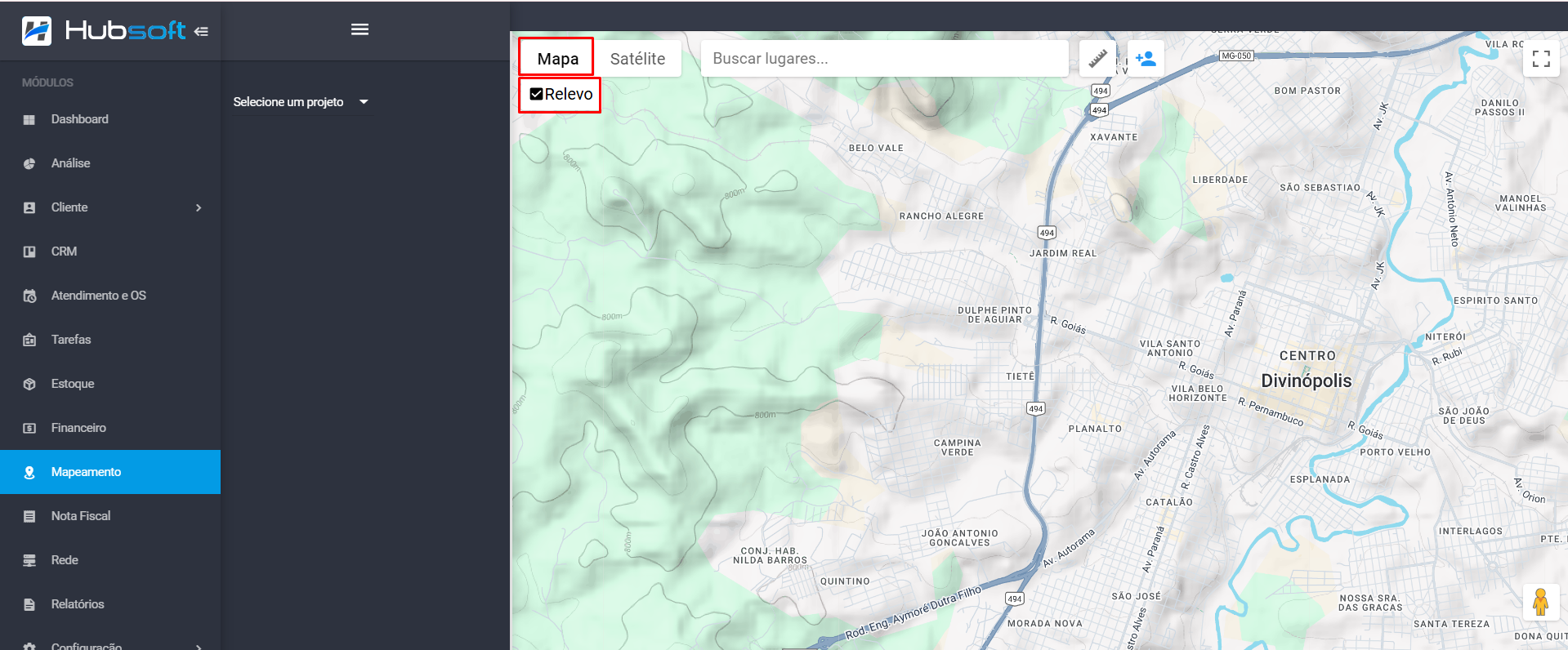Open the Dashboard module
The width and height of the screenshot is (1568, 650).
(110, 119)
